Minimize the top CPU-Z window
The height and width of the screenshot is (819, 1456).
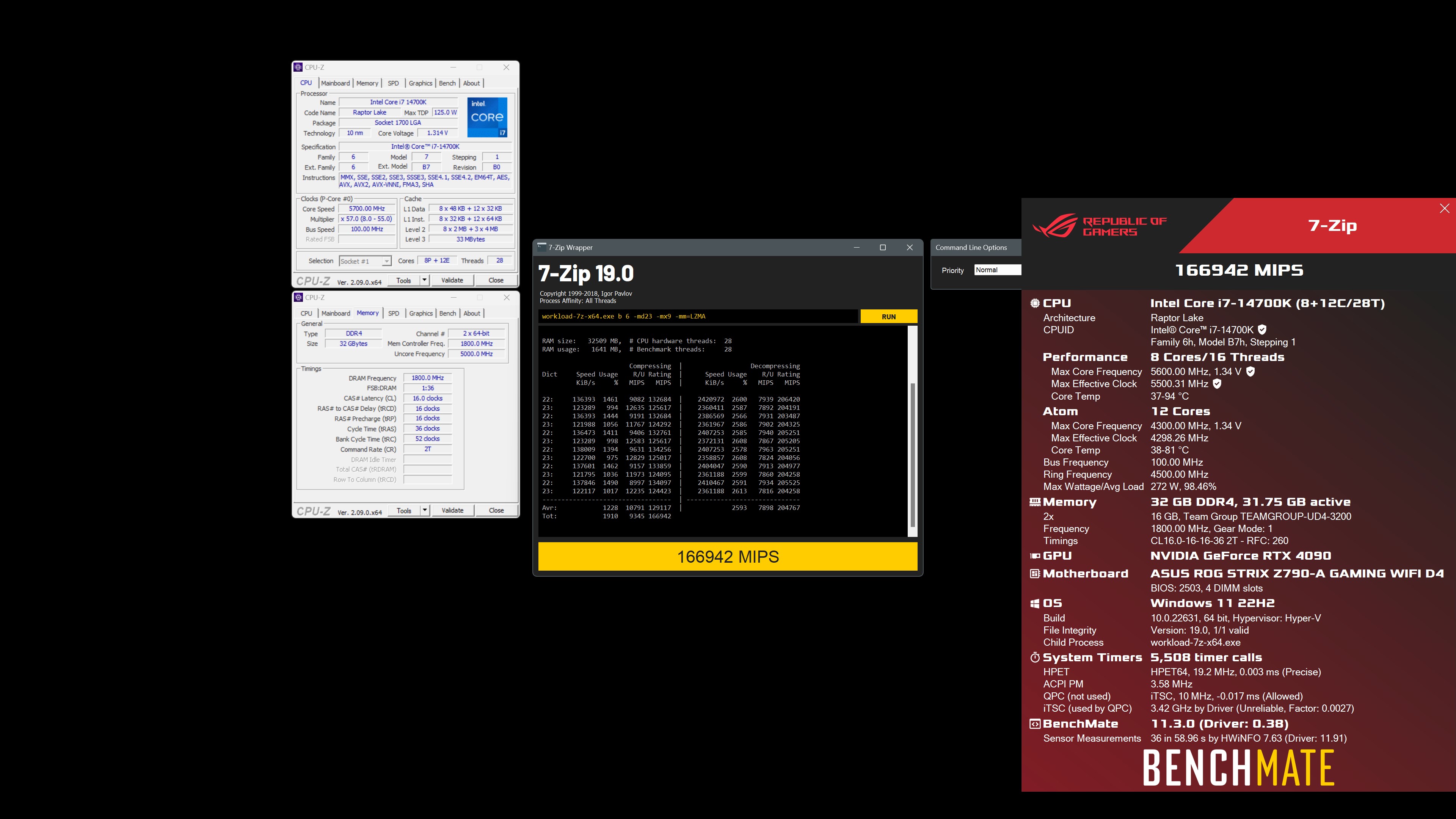453,67
